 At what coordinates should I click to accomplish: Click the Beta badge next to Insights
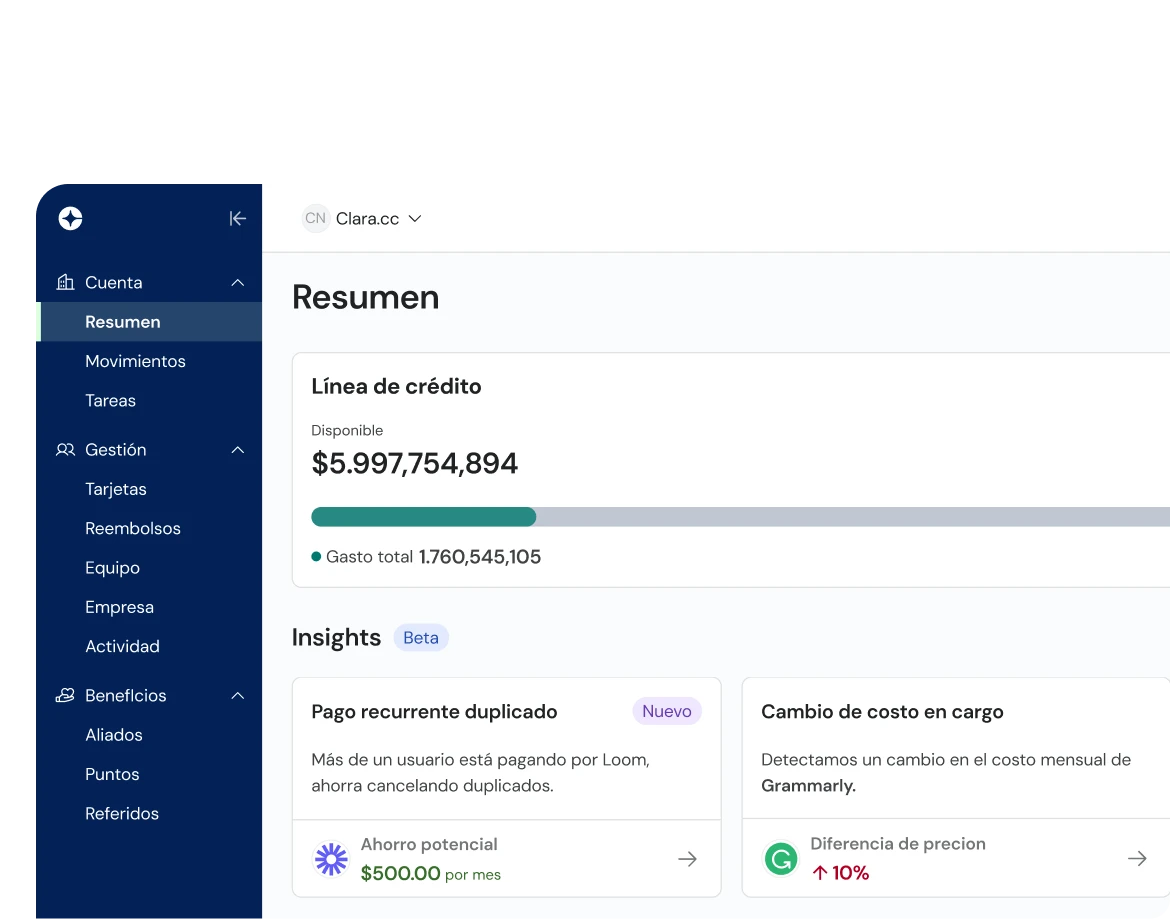(420, 637)
